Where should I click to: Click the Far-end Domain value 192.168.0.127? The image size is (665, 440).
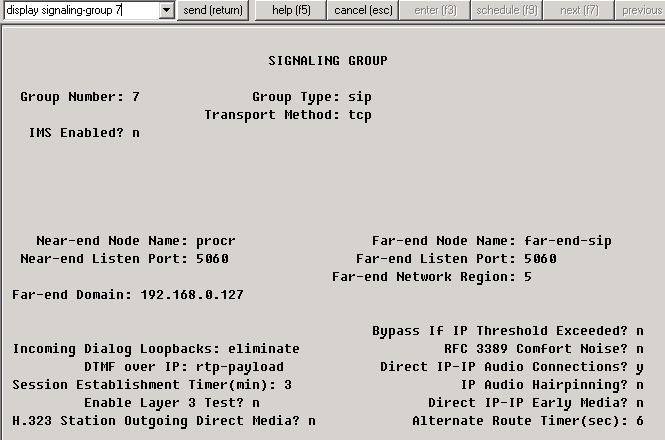(x=192, y=295)
